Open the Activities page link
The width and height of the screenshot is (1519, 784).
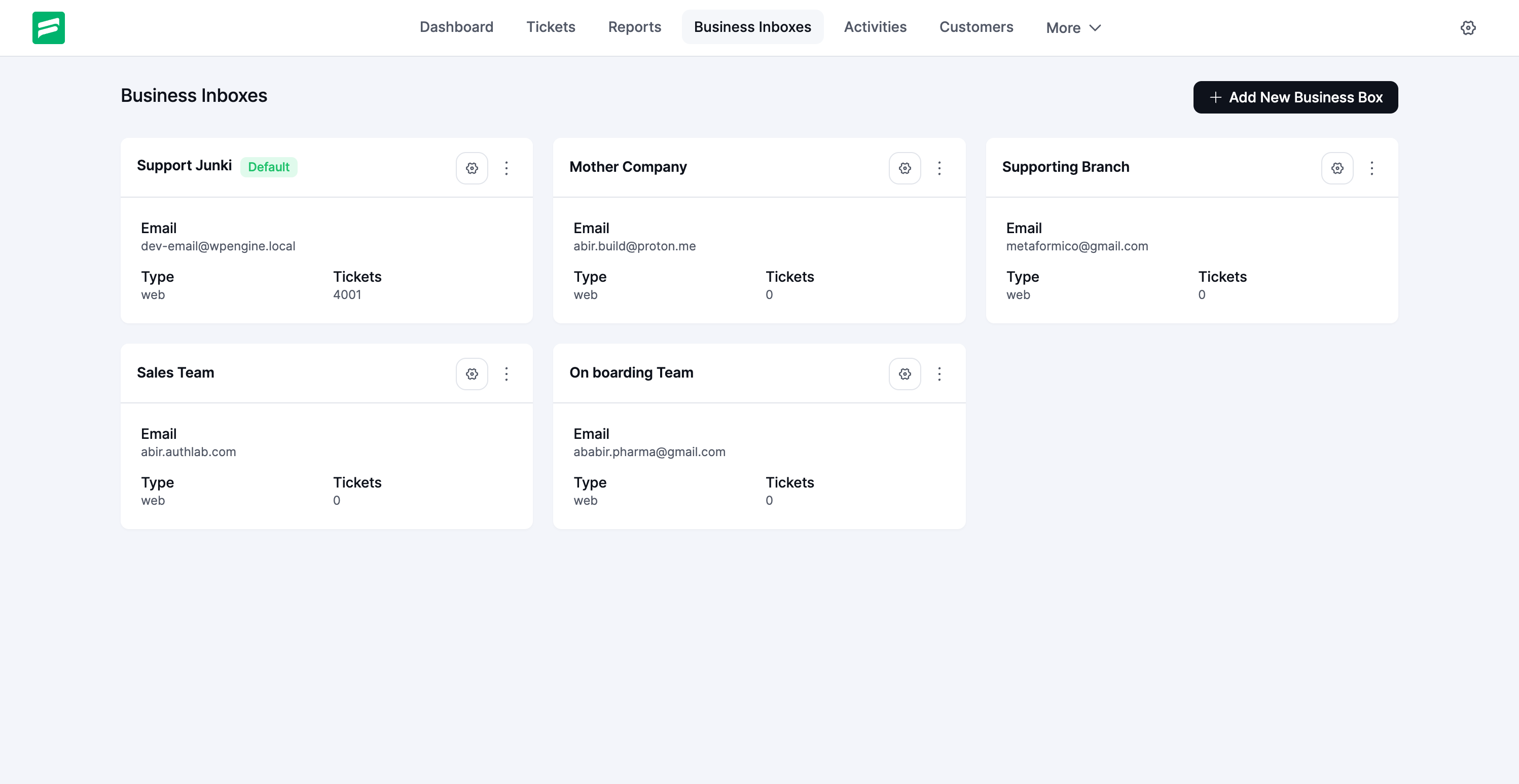click(875, 27)
